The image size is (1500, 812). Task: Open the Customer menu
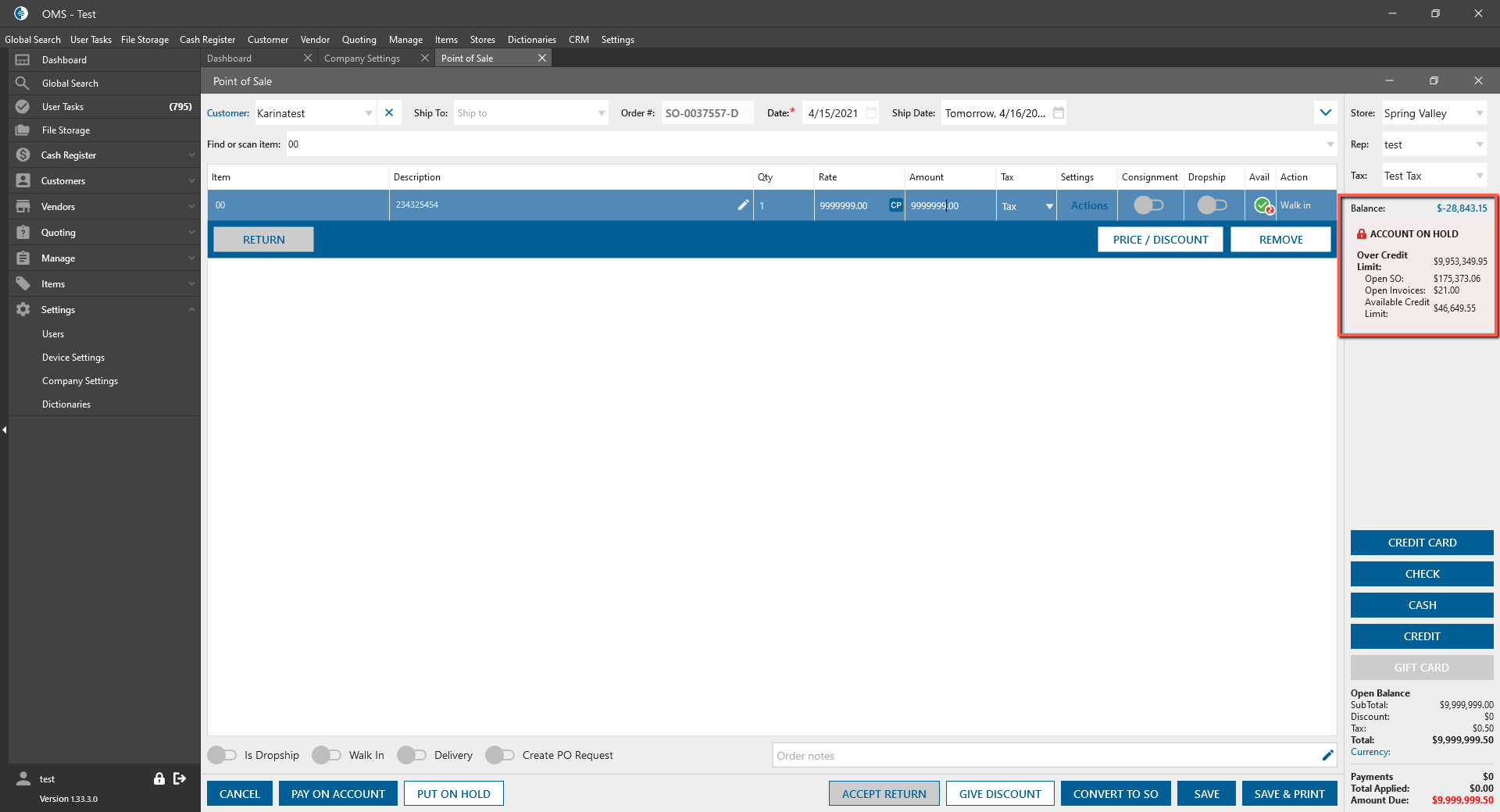[268, 39]
